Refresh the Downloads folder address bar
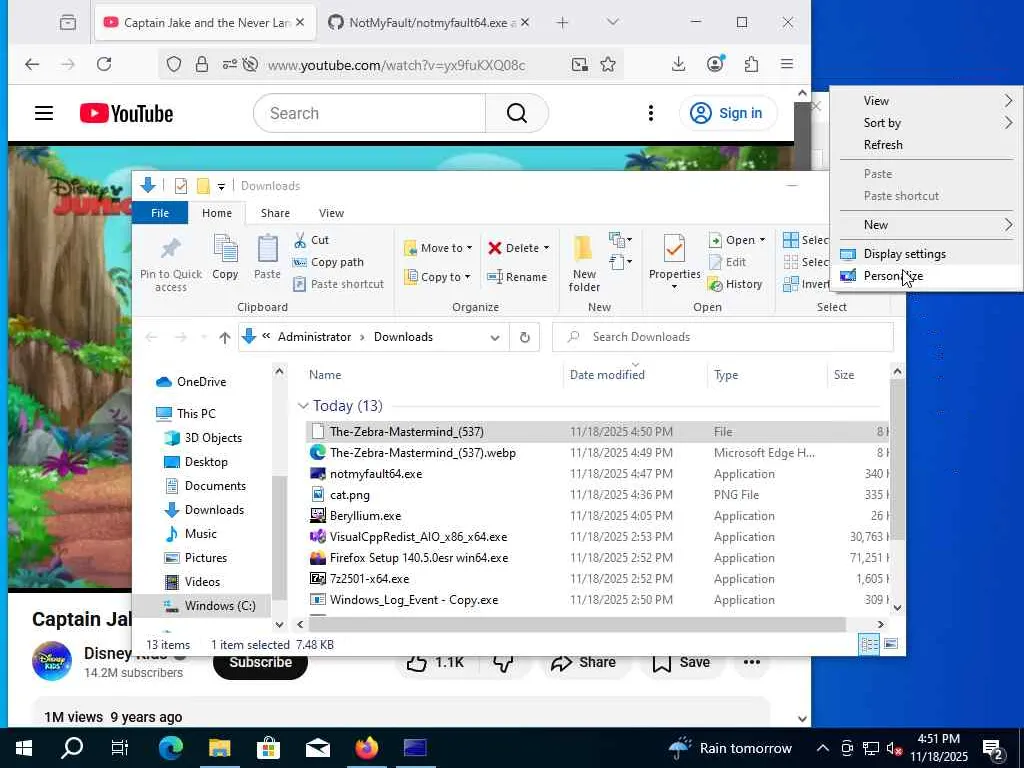 pos(524,337)
